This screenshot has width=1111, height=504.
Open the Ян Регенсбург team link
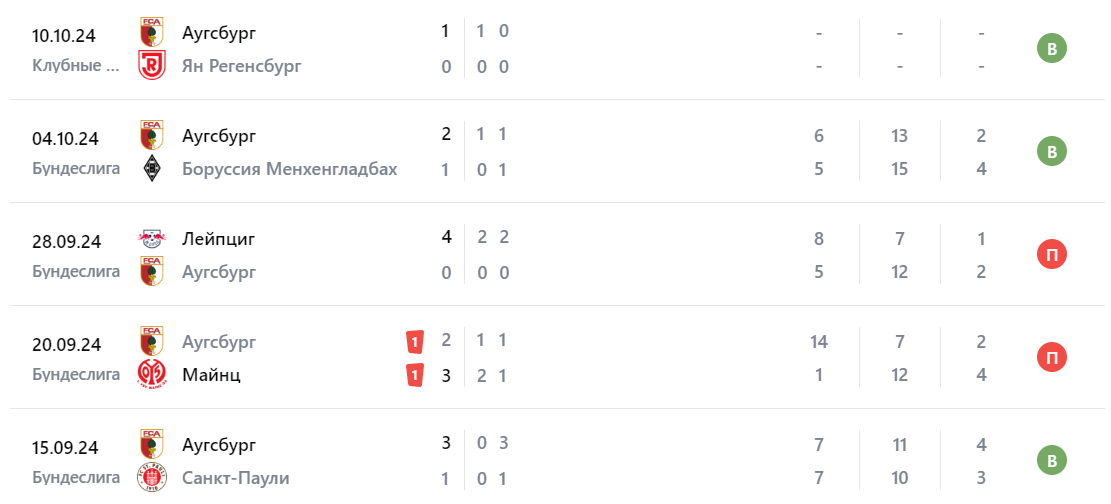242,66
